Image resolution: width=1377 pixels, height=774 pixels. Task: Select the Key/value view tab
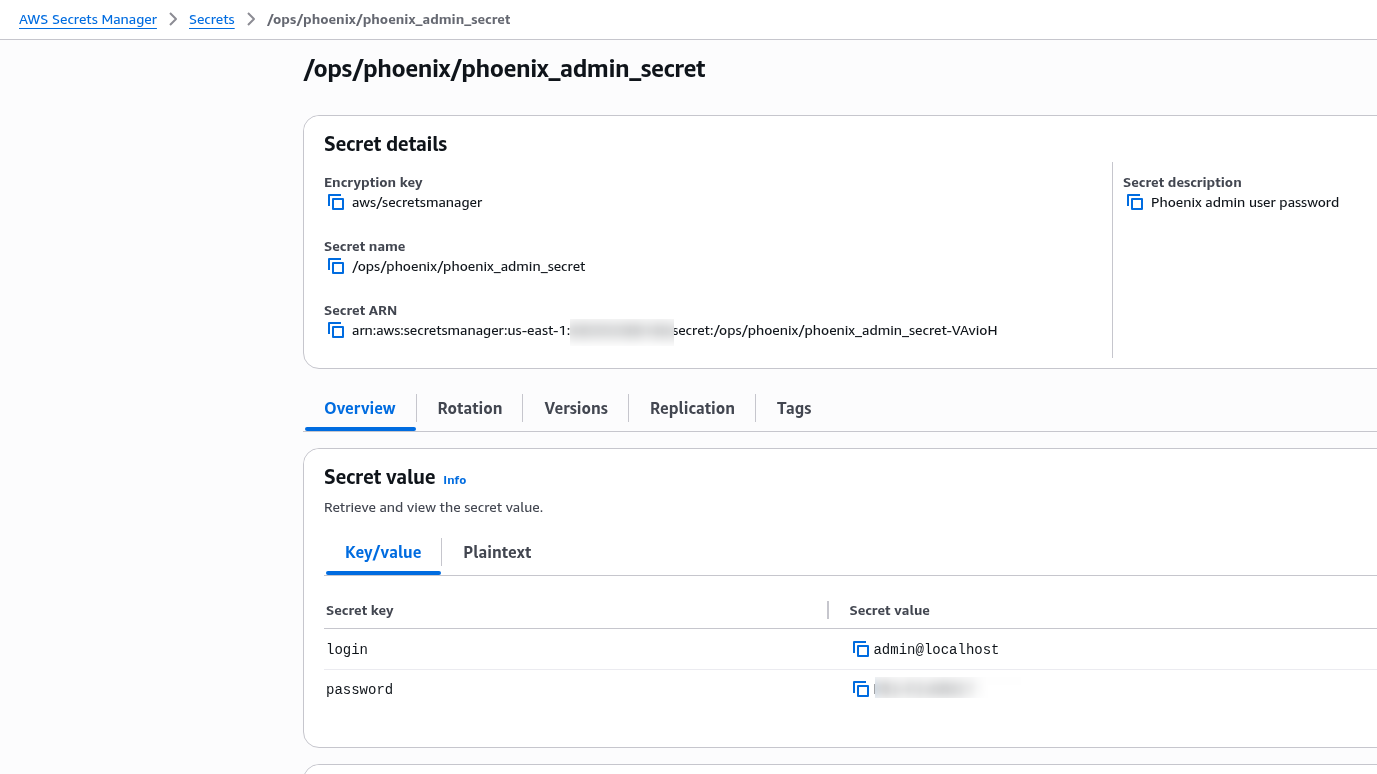click(x=383, y=552)
